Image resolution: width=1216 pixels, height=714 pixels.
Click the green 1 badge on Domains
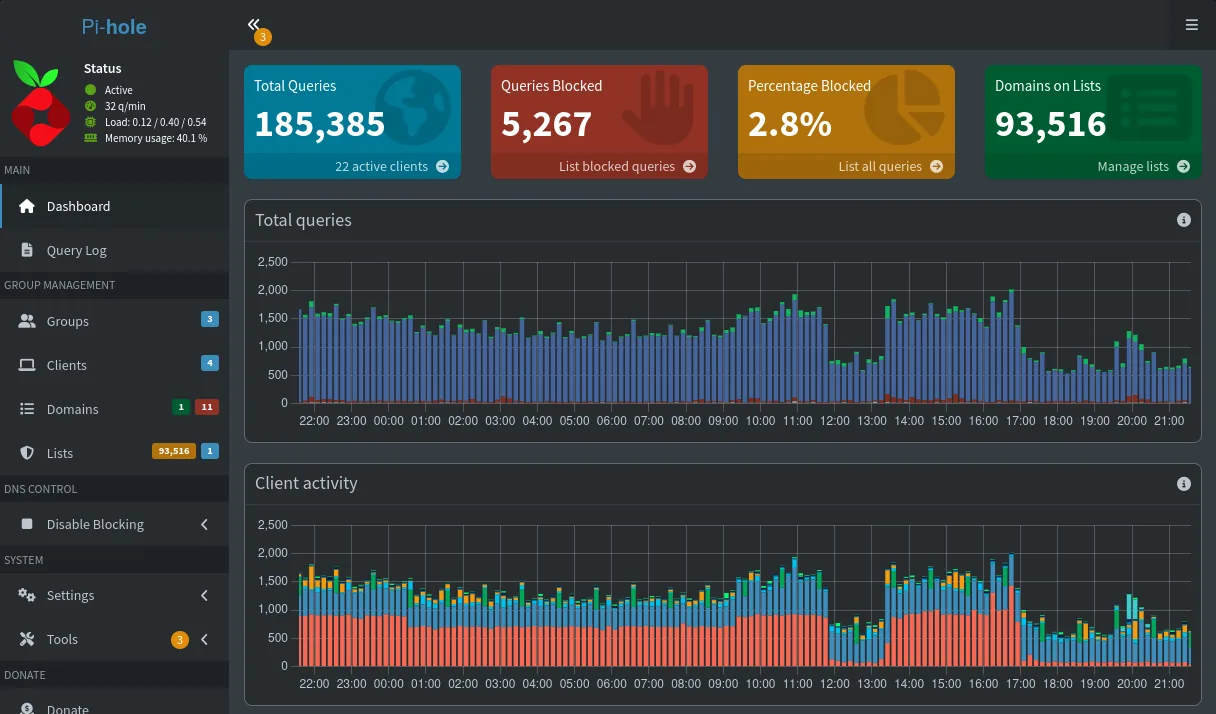click(x=181, y=407)
